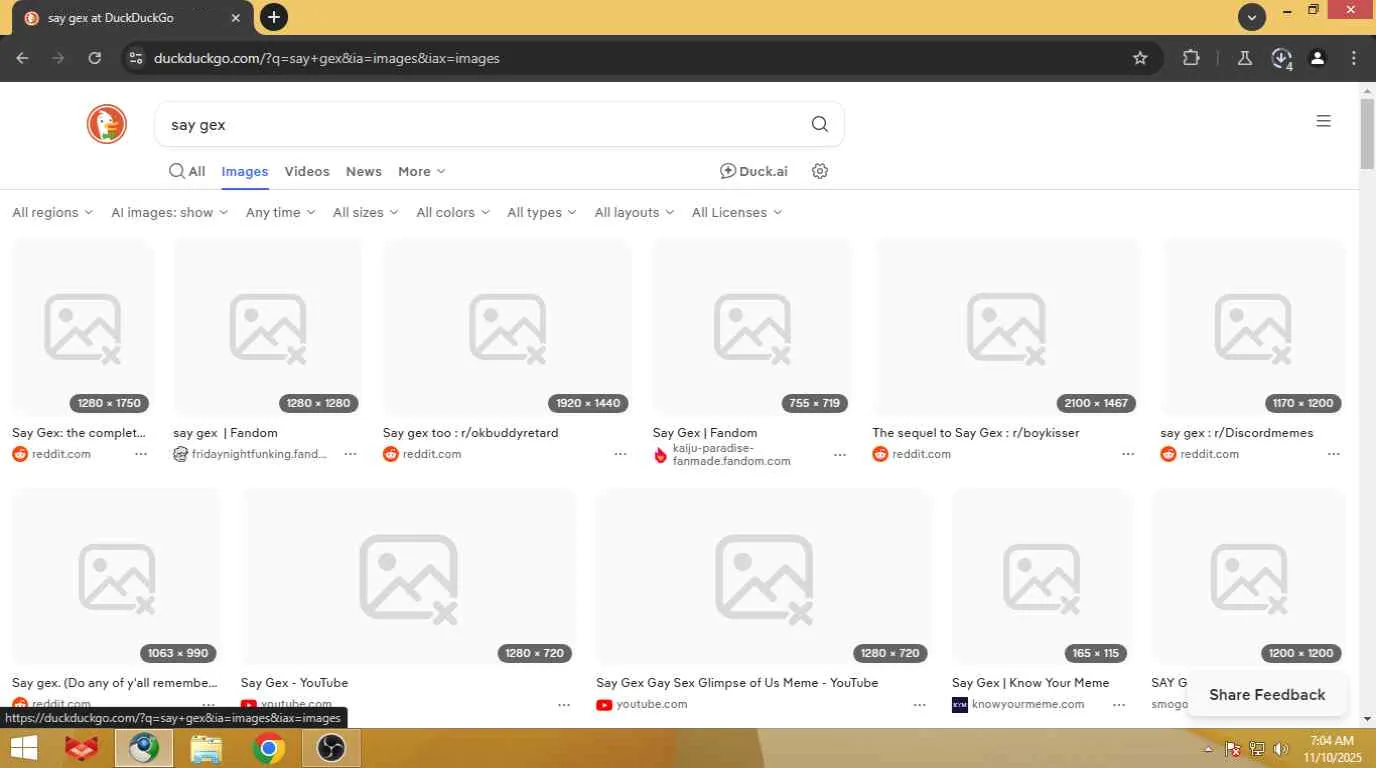The image size is (1376, 768).
Task: Open options for 'Say Gex: the complet...' result
Action: click(x=141, y=454)
